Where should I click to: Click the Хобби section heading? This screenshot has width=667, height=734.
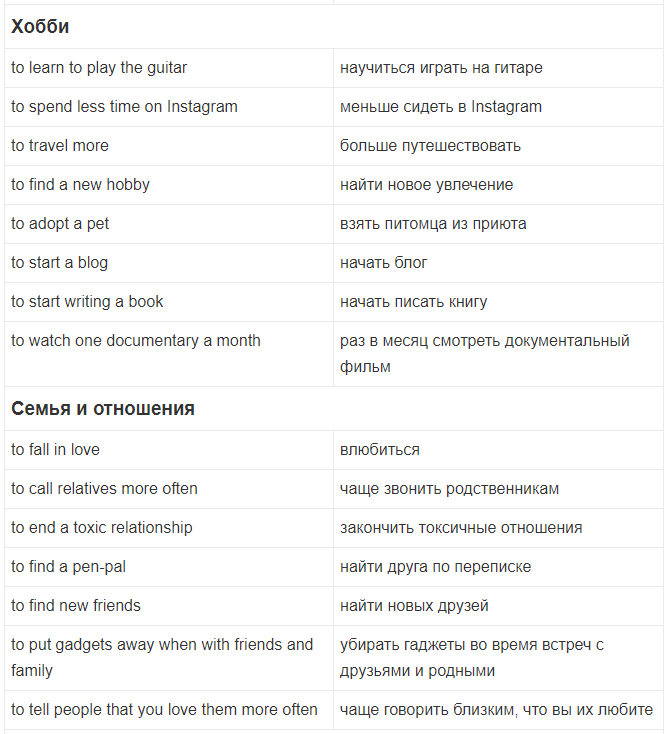tap(40, 27)
